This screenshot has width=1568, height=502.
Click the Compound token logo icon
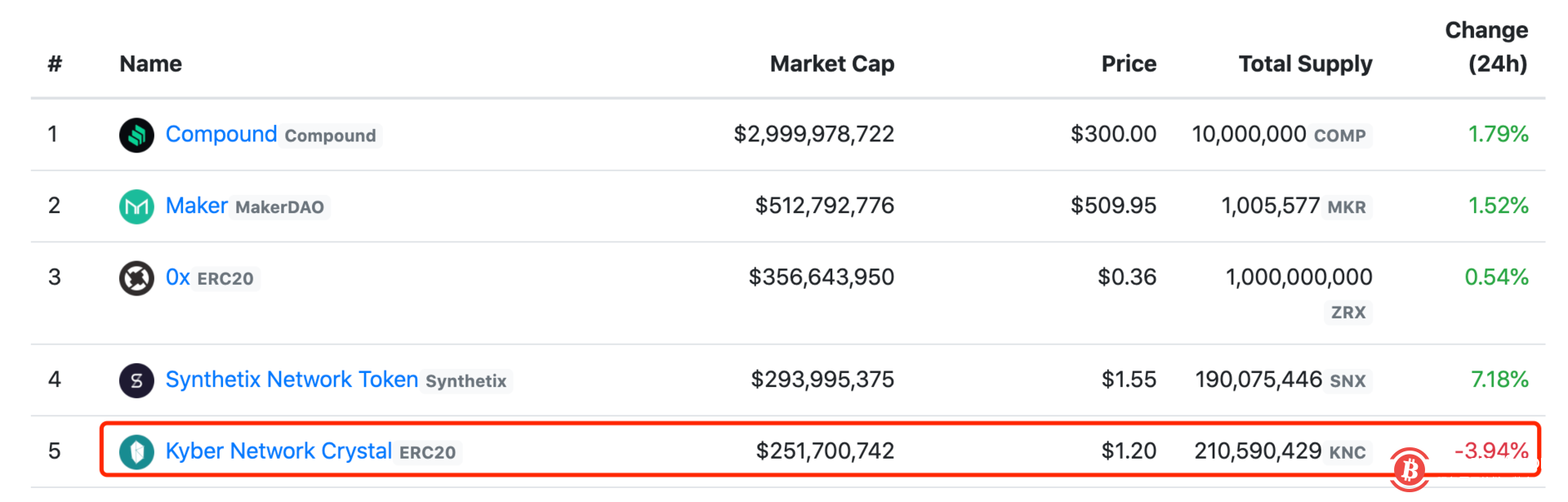pyautogui.click(x=136, y=135)
